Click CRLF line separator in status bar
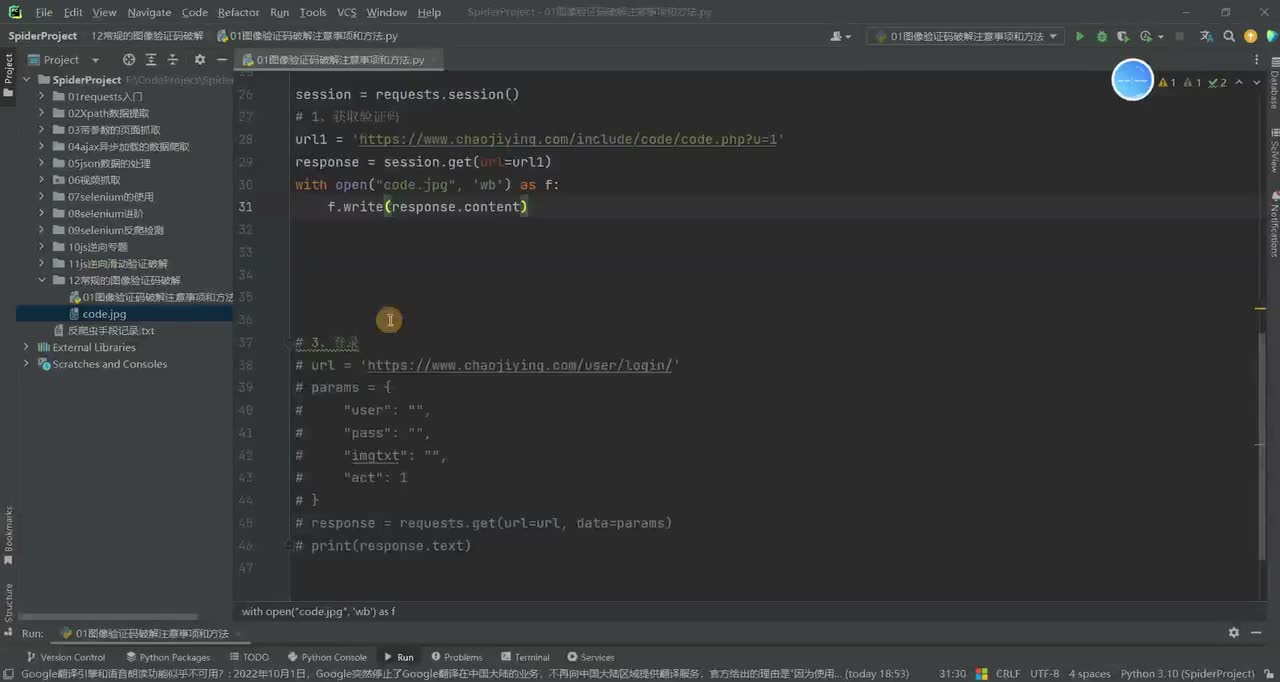The height and width of the screenshot is (682, 1280). pos(1008,674)
